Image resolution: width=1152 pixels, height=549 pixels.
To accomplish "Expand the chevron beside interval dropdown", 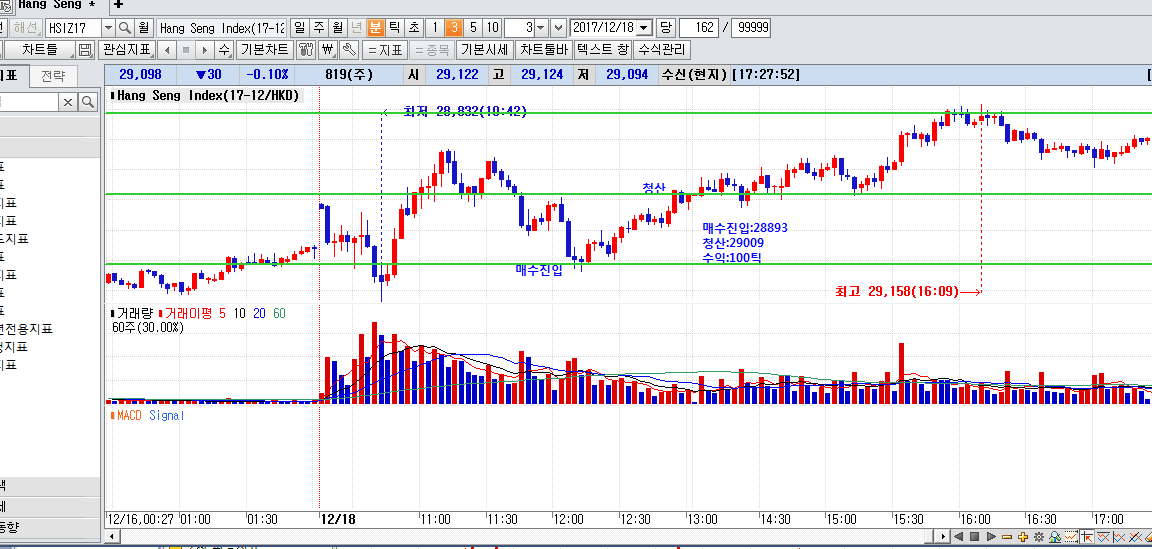I will pyautogui.click(x=558, y=28).
